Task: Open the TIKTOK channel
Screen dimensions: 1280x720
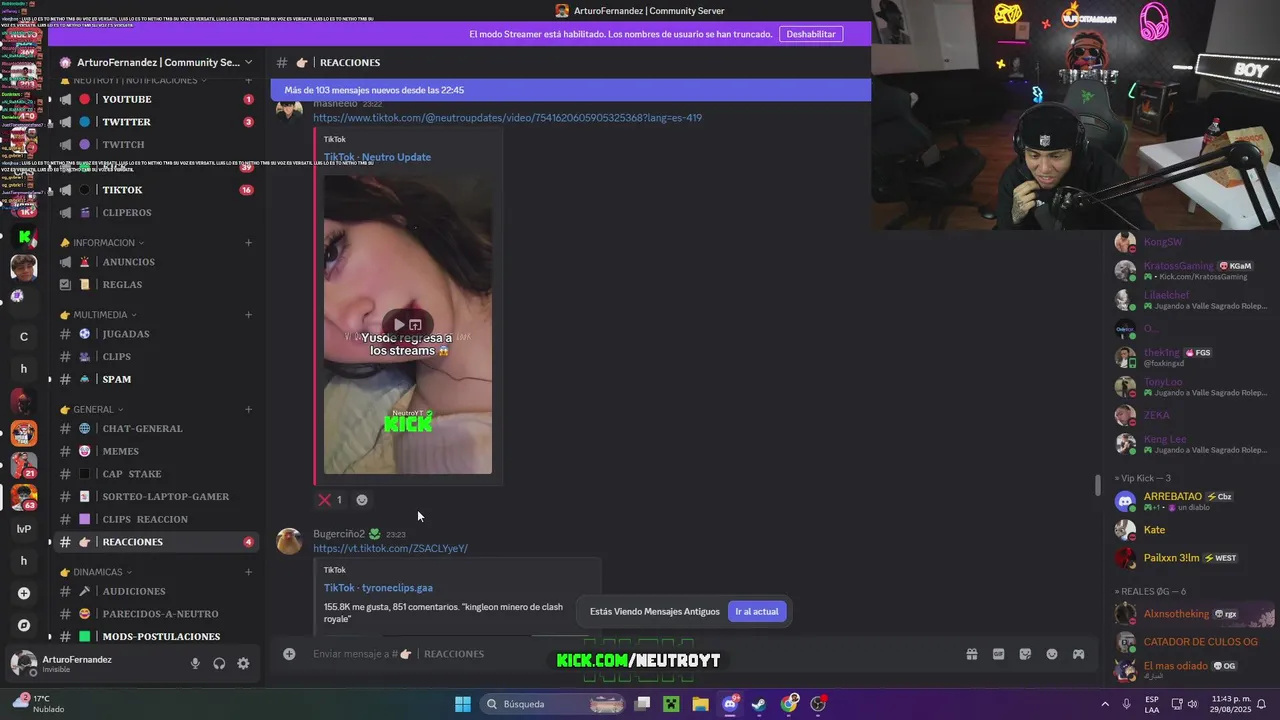Action: click(156, 190)
